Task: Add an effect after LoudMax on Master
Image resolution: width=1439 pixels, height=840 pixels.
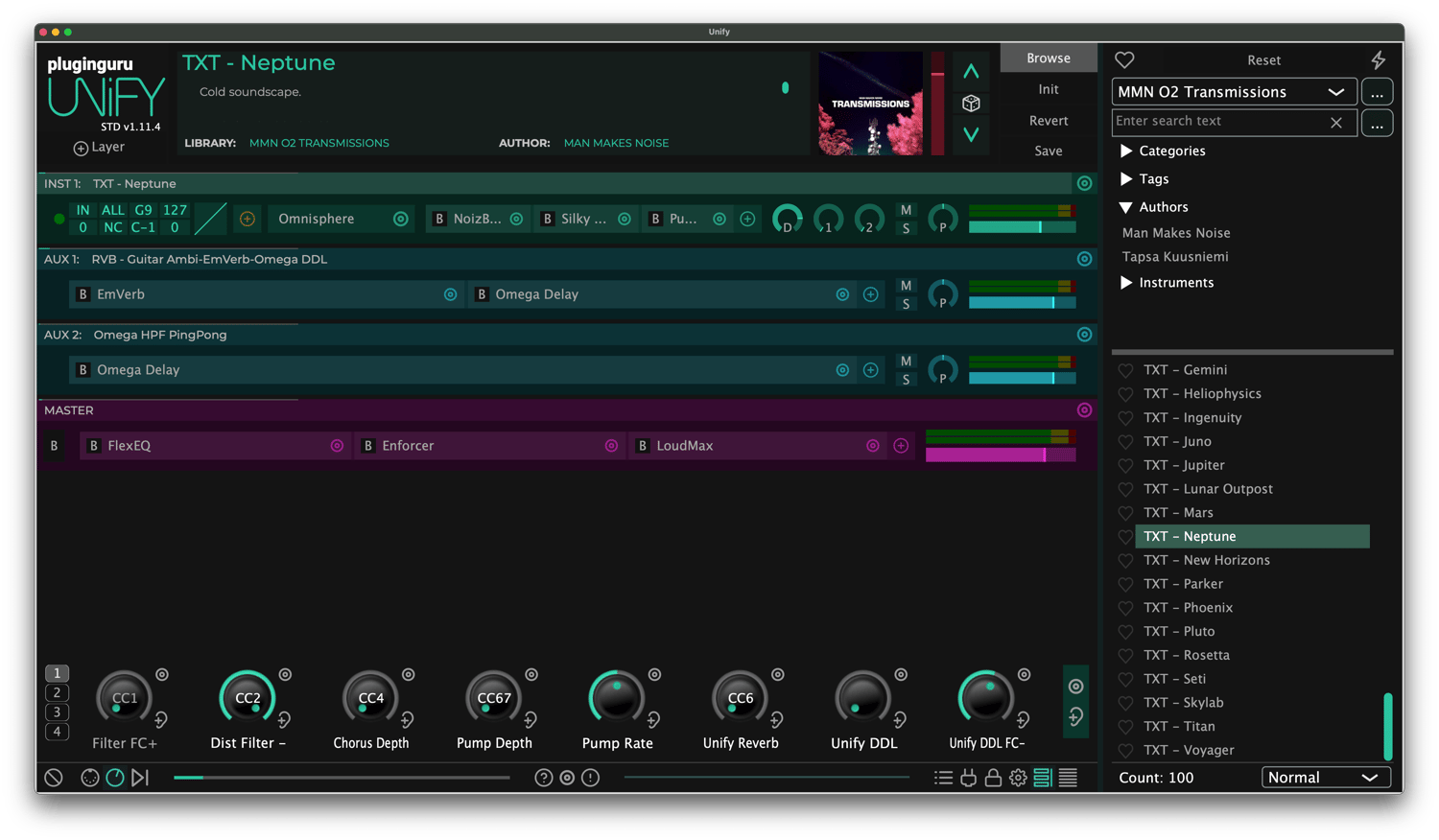Action: 901,446
